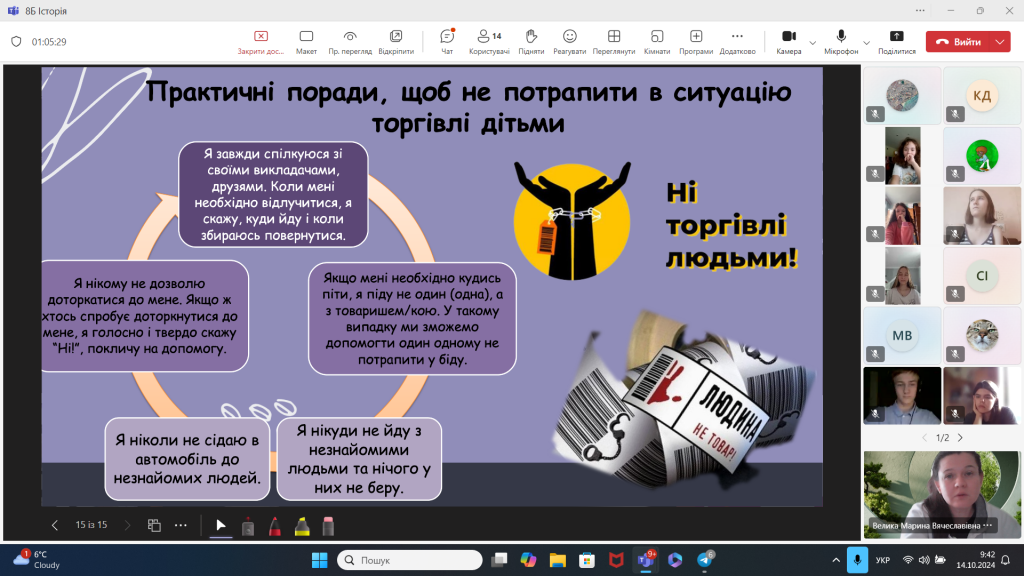Open the volume control in the system tray

pos(923,559)
